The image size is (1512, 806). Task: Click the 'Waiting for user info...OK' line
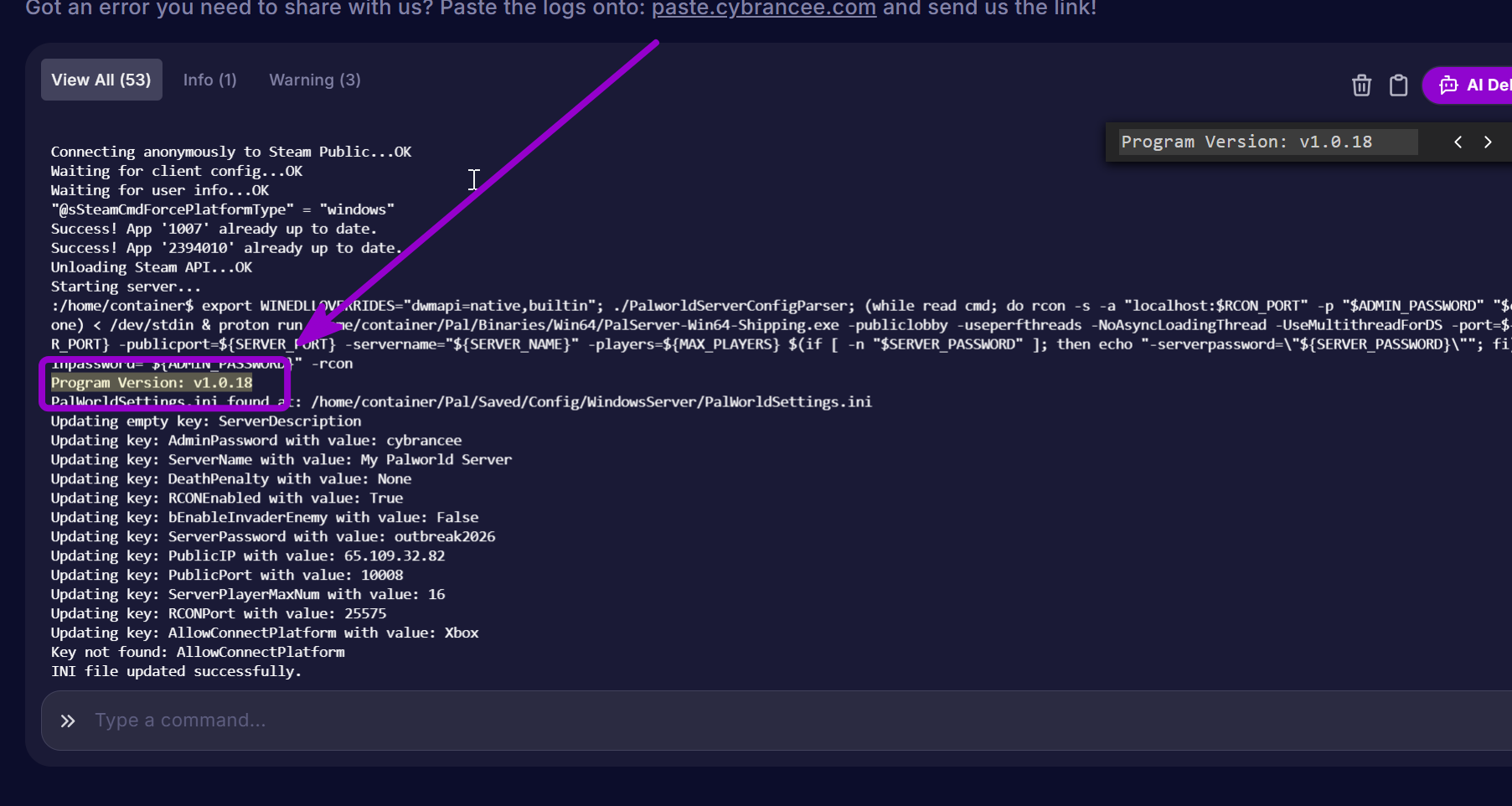click(160, 190)
